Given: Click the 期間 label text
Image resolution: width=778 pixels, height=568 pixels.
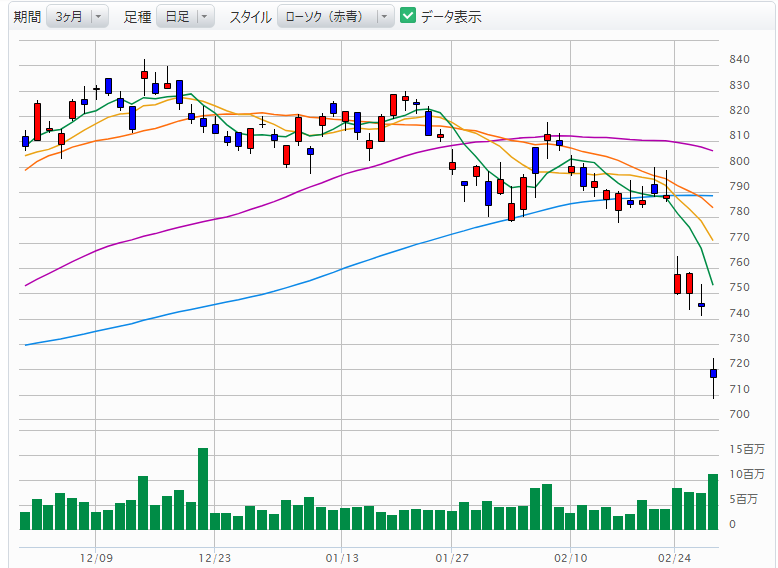Looking at the screenshot, I should point(27,17).
